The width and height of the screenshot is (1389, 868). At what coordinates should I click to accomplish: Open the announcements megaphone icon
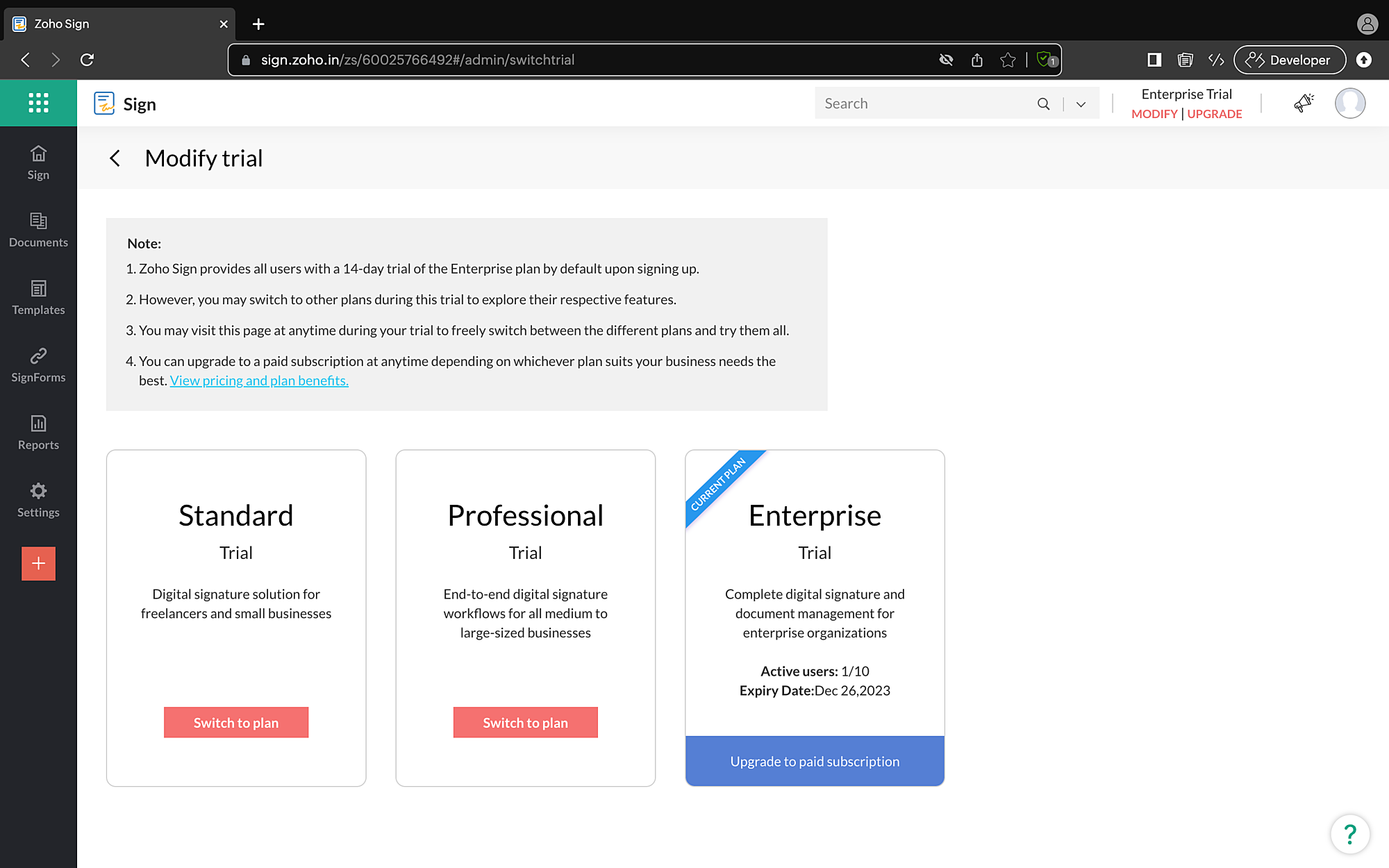click(1304, 103)
